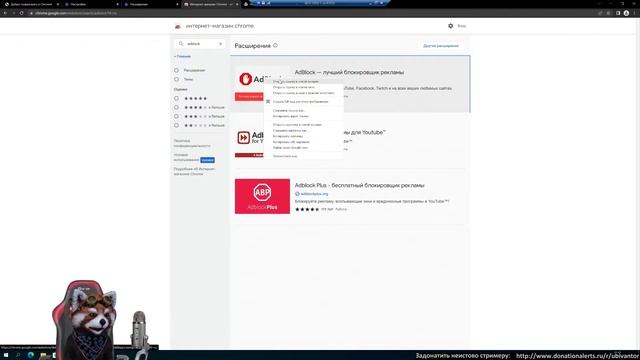Click the padlock icon in address bar
This screenshot has width=640, height=360.
pos(31,13)
